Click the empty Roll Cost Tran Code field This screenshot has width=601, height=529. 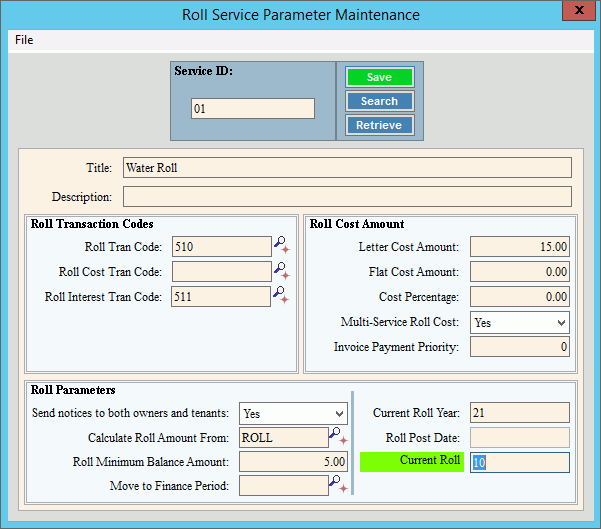coord(222,271)
